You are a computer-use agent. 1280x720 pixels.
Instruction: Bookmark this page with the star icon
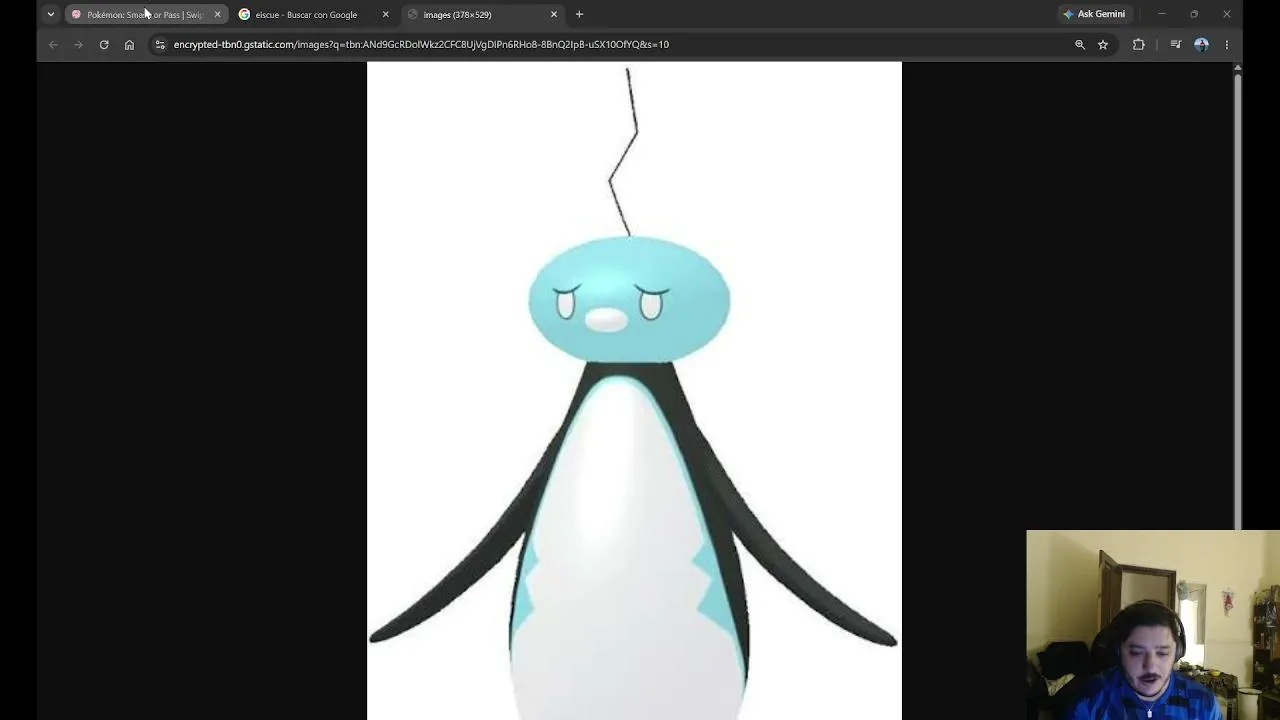coord(1103,44)
